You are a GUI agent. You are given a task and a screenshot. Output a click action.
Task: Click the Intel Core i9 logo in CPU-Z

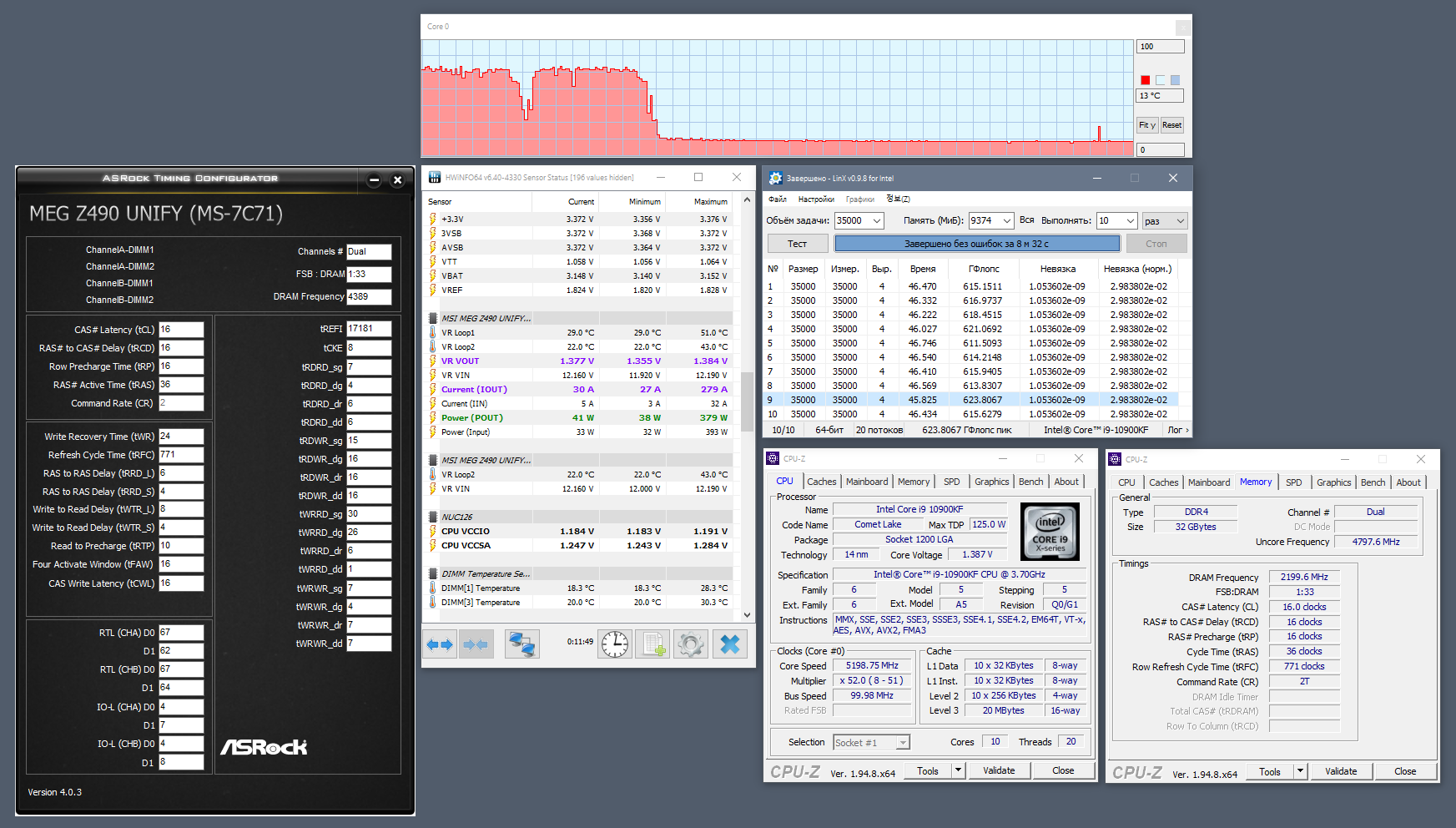(1050, 531)
